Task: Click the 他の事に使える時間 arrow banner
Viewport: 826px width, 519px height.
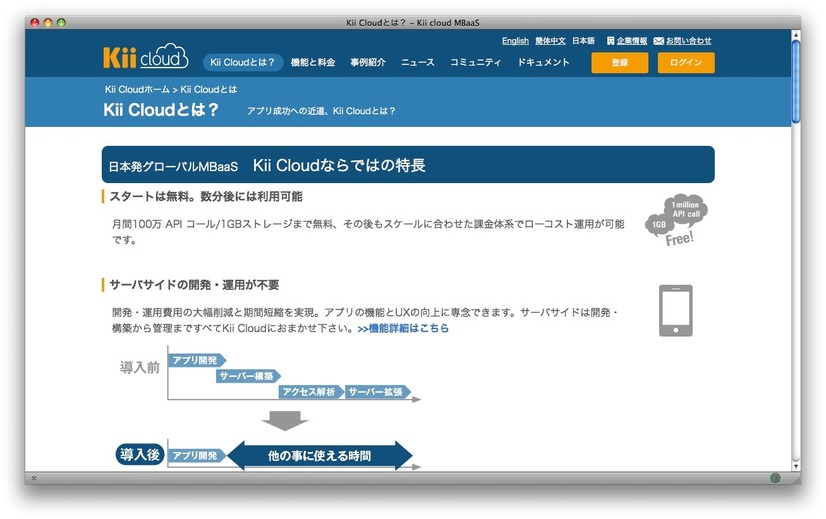Action: coord(320,455)
